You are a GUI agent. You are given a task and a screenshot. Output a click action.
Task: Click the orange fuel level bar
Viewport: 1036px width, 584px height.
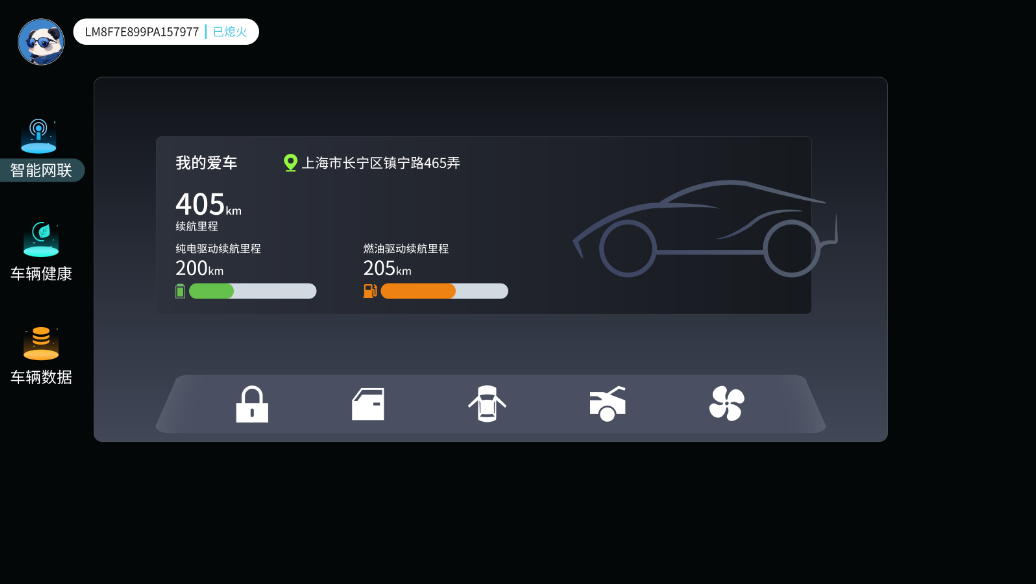click(444, 291)
